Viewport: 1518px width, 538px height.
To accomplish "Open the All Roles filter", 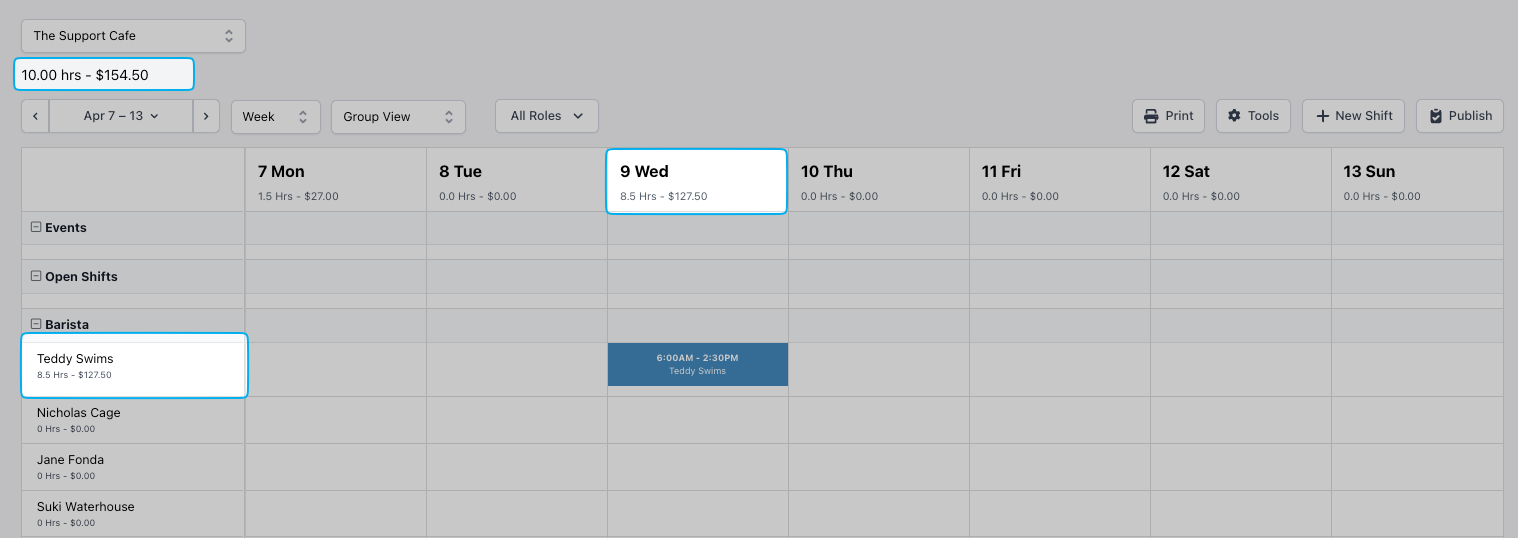I will pyautogui.click(x=546, y=116).
